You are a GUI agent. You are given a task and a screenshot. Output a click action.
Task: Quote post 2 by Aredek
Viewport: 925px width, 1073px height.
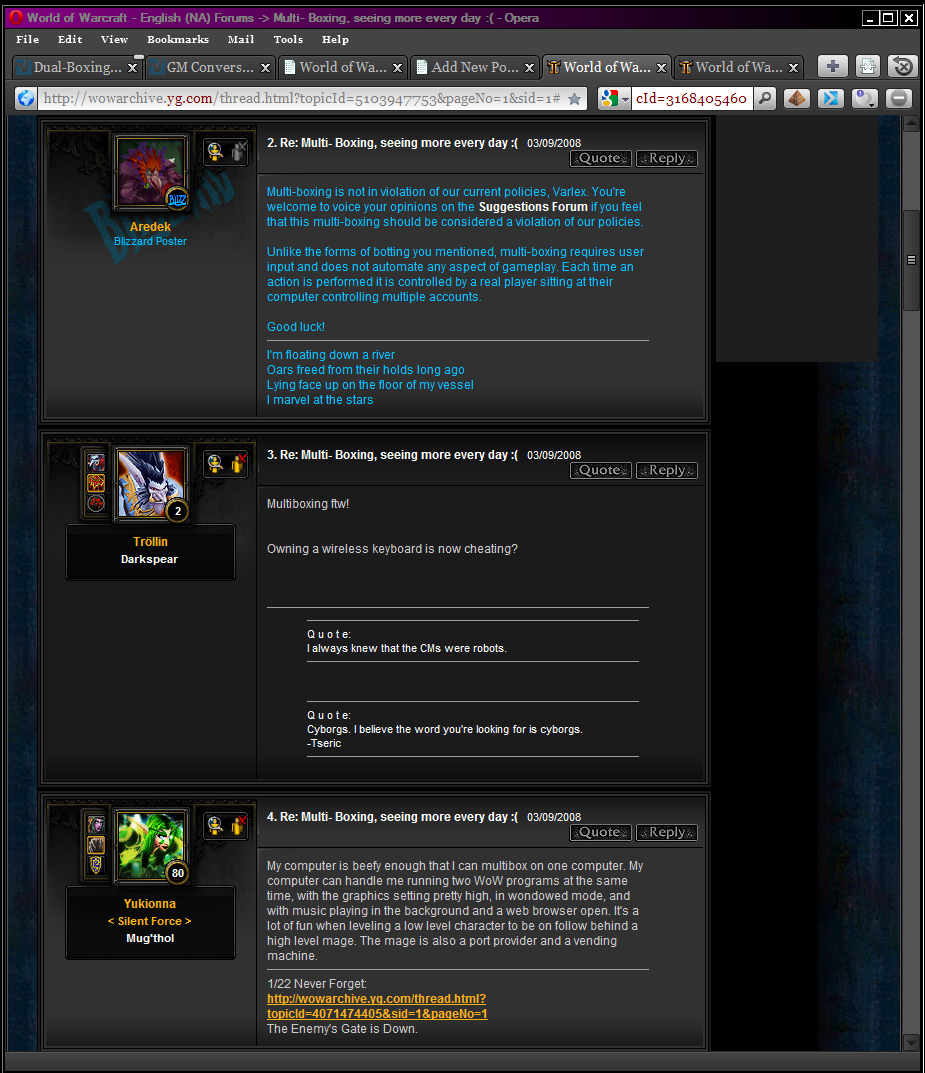click(x=600, y=158)
